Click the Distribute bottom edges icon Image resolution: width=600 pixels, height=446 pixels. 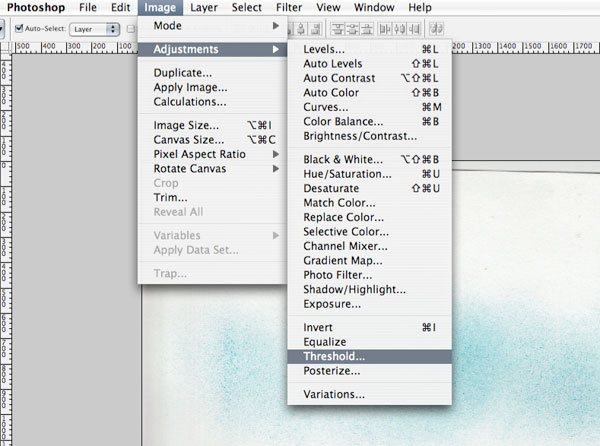coord(367,29)
